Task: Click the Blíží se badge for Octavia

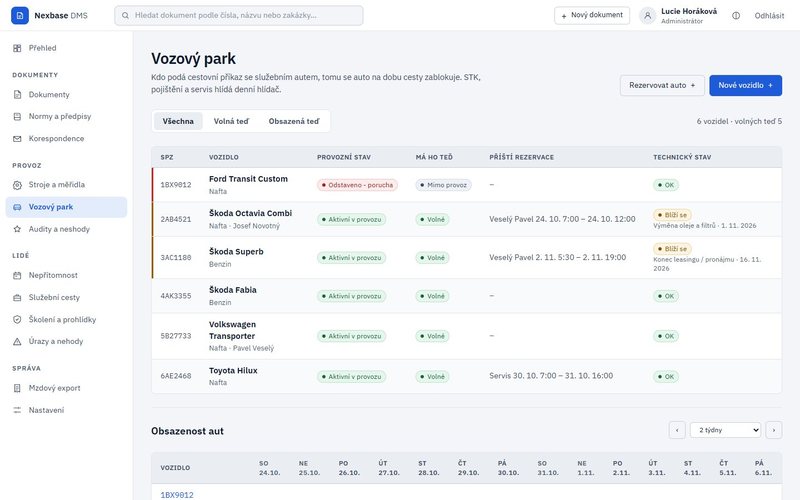Action: click(672, 215)
